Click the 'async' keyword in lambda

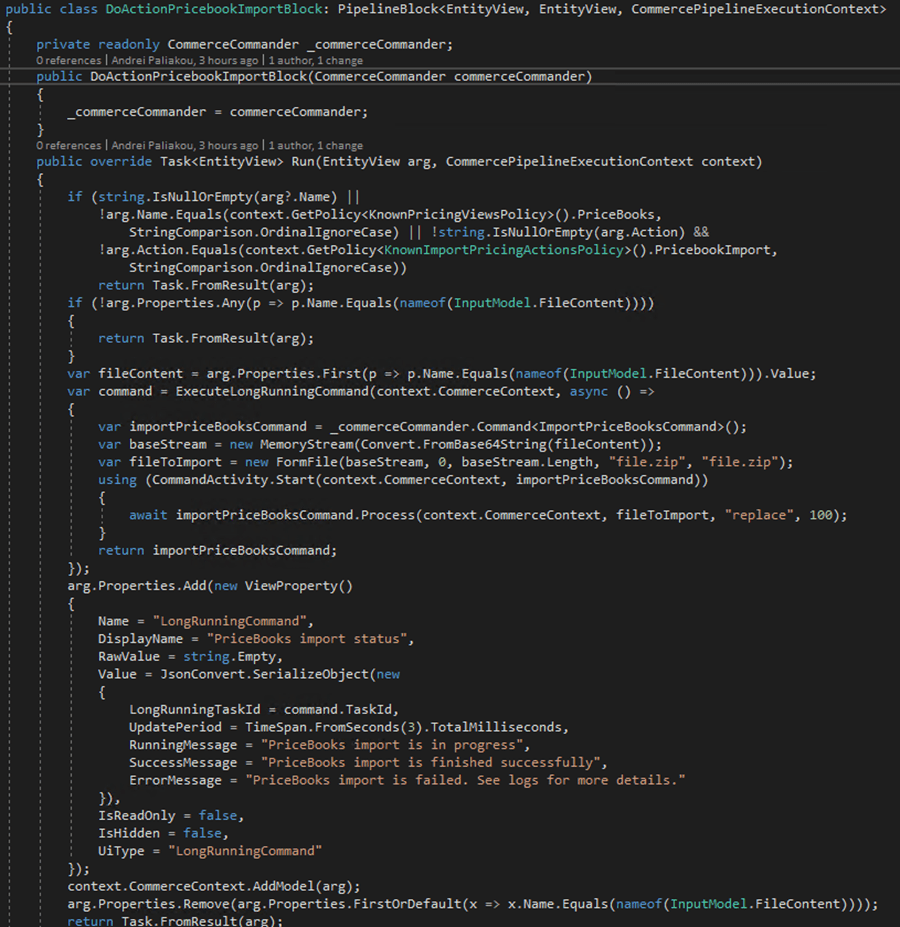coord(588,391)
